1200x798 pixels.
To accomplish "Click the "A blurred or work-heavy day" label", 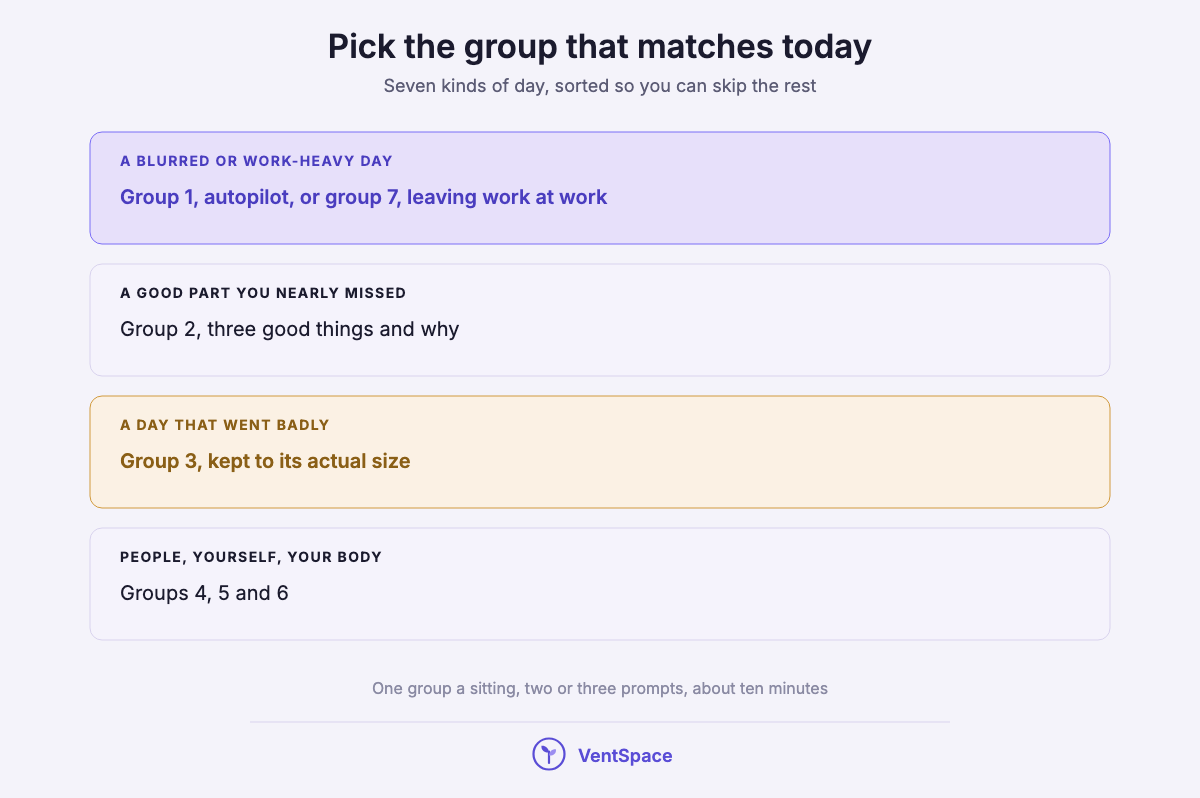I will pos(256,161).
